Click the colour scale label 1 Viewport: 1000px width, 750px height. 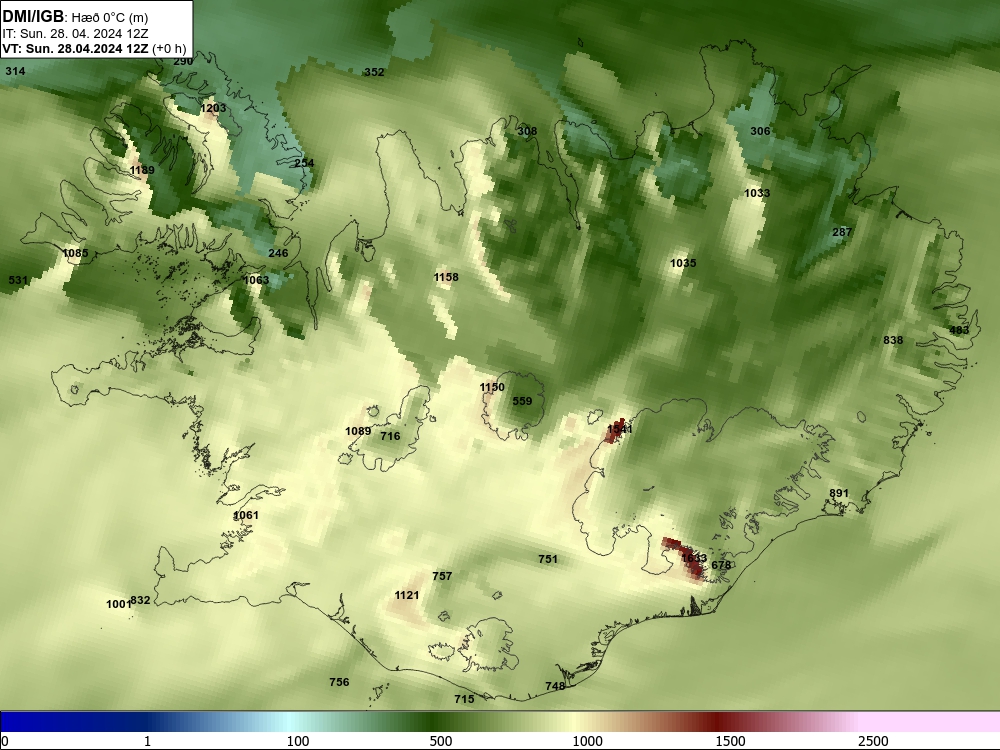[x=147, y=741]
